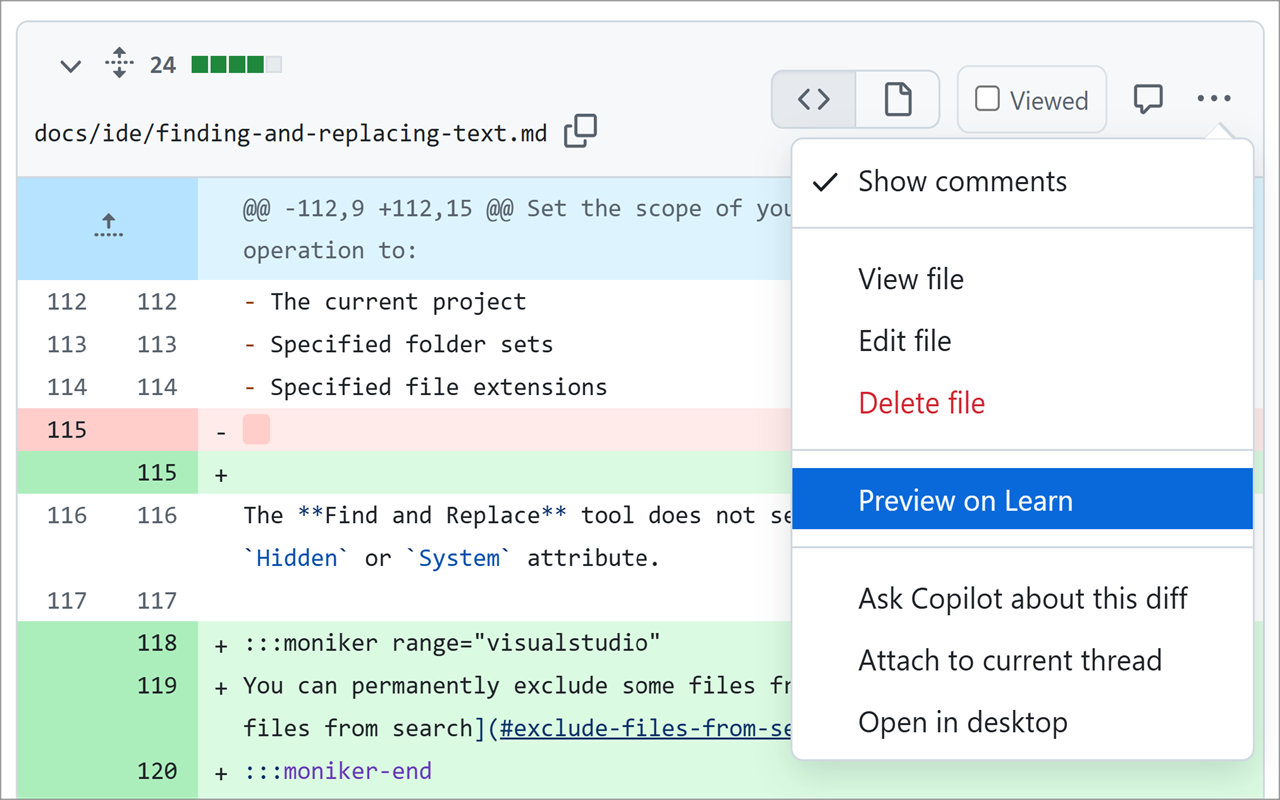Viewport: 1280px width, 800px height.
Task: Switch to rich diff view
Action: coord(898,99)
